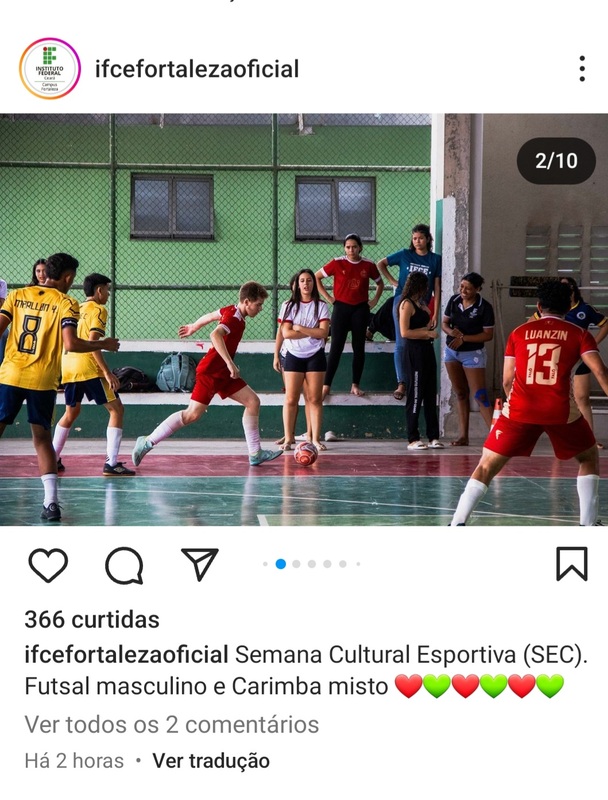Open comments via speech bubble icon

coord(124,565)
